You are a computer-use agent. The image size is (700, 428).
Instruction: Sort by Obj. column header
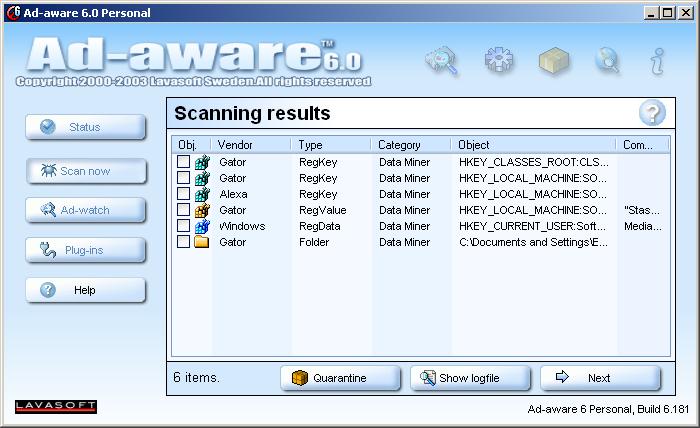[x=192, y=145]
